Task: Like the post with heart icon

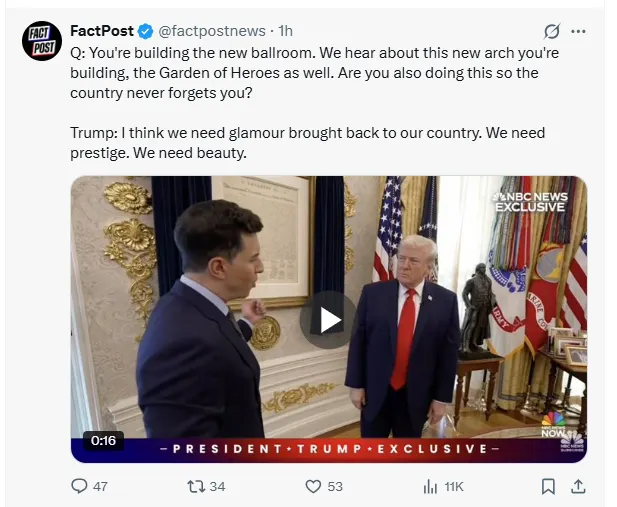Action: [314, 487]
